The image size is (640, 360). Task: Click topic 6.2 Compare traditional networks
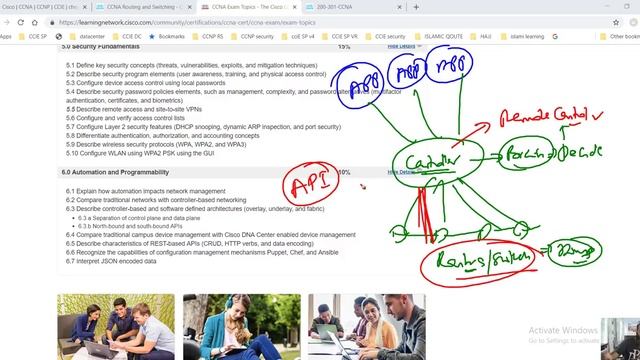click(156, 200)
